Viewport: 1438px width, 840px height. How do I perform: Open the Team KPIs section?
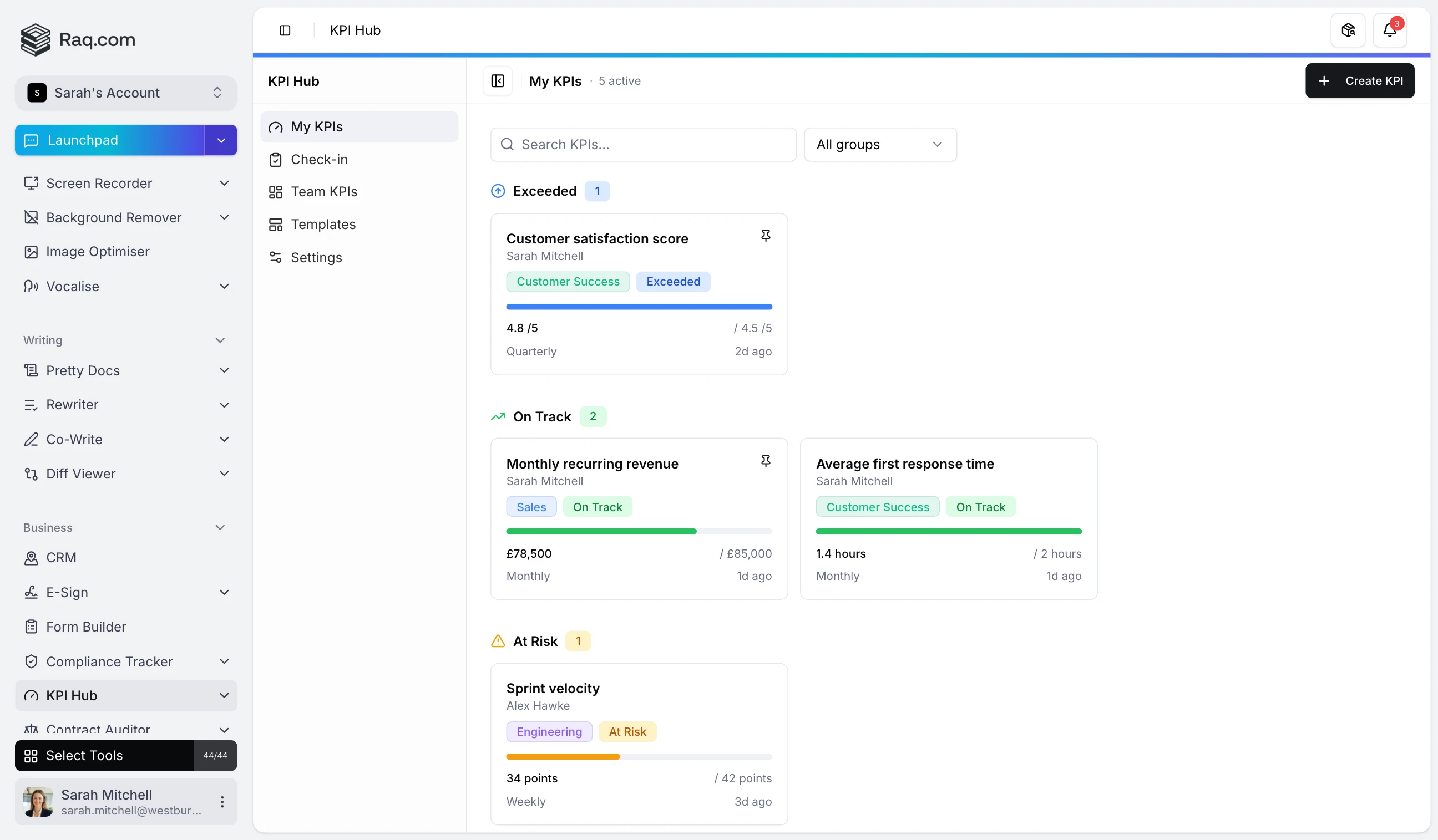tap(324, 192)
